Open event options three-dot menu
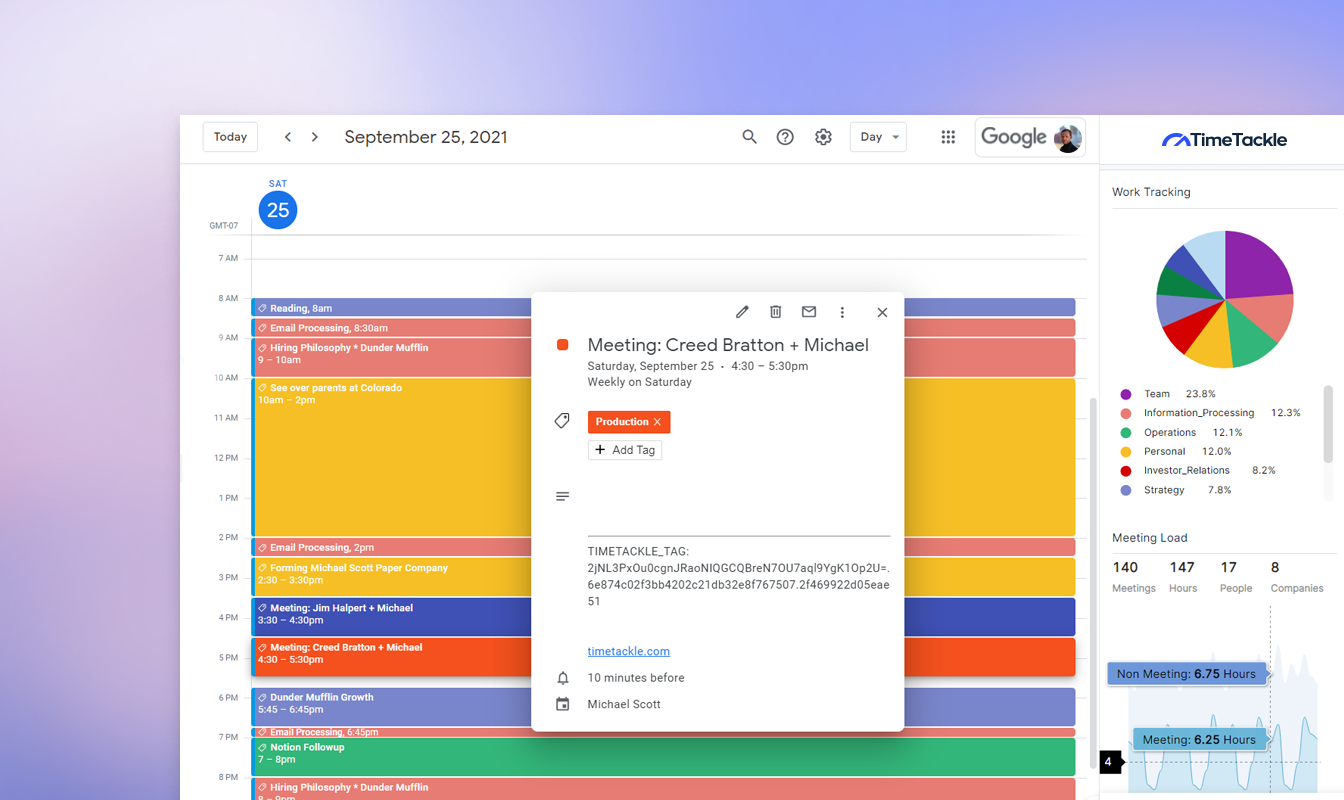This screenshot has height=800, width=1344. (x=842, y=312)
